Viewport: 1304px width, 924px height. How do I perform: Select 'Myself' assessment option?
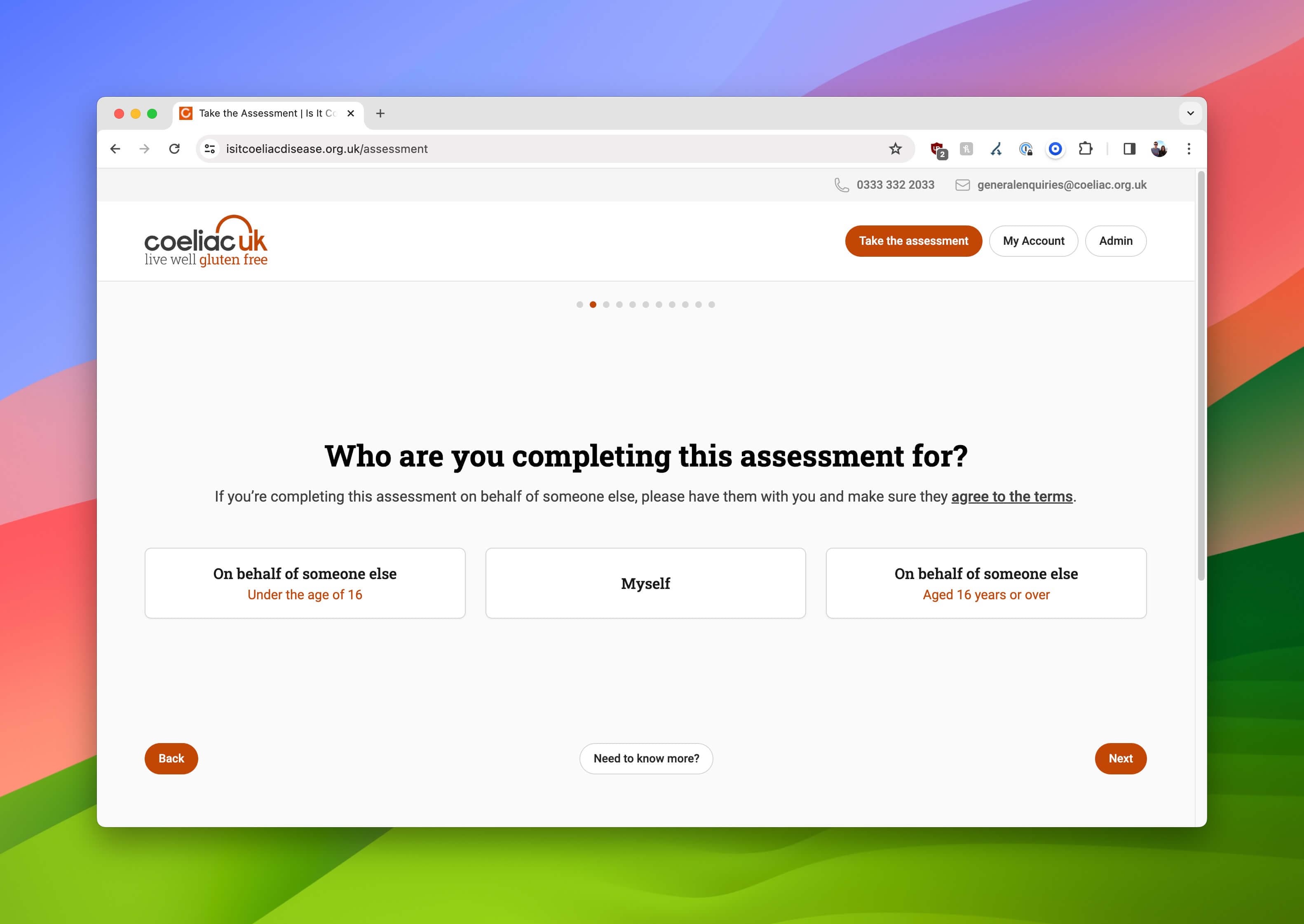(x=645, y=583)
